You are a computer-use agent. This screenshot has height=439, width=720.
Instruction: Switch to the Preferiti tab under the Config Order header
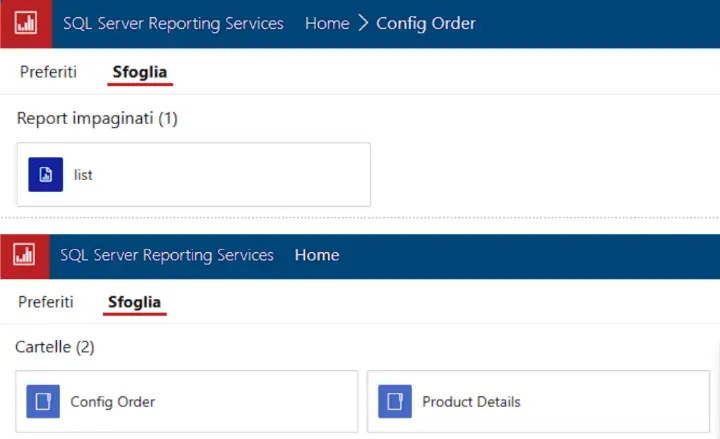coord(48,72)
